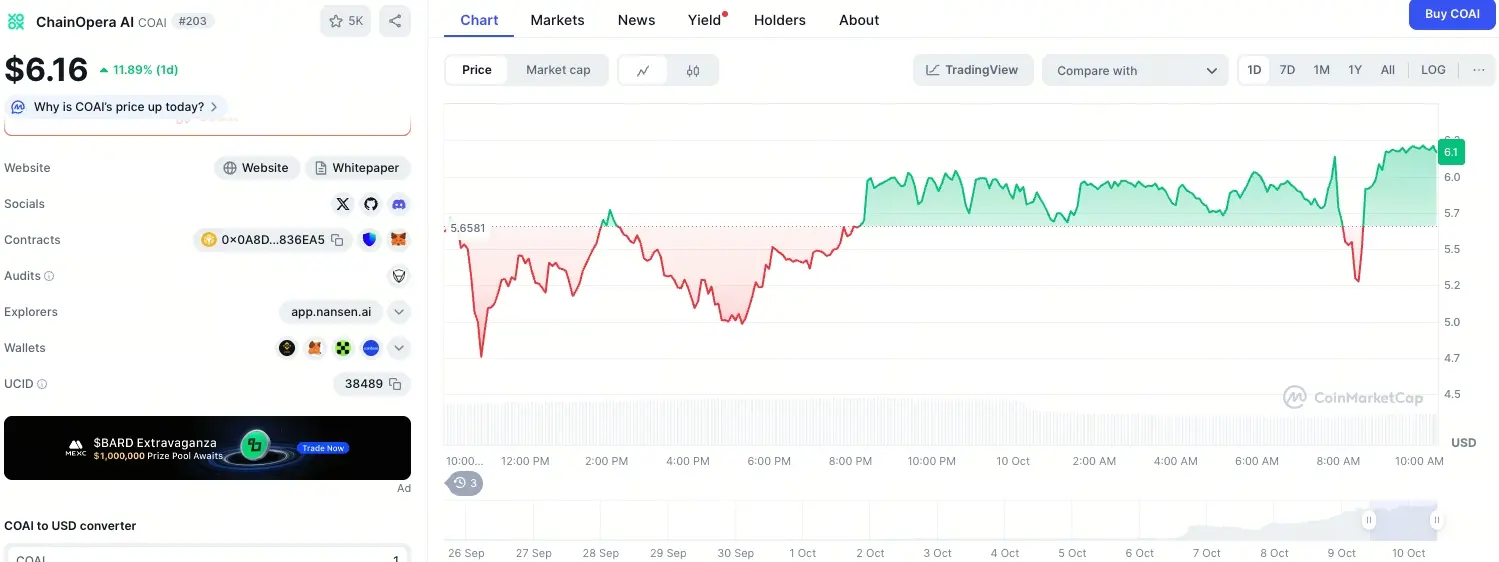1499x562 pixels.
Task: Select the 7D time range
Action: pyautogui.click(x=1287, y=70)
